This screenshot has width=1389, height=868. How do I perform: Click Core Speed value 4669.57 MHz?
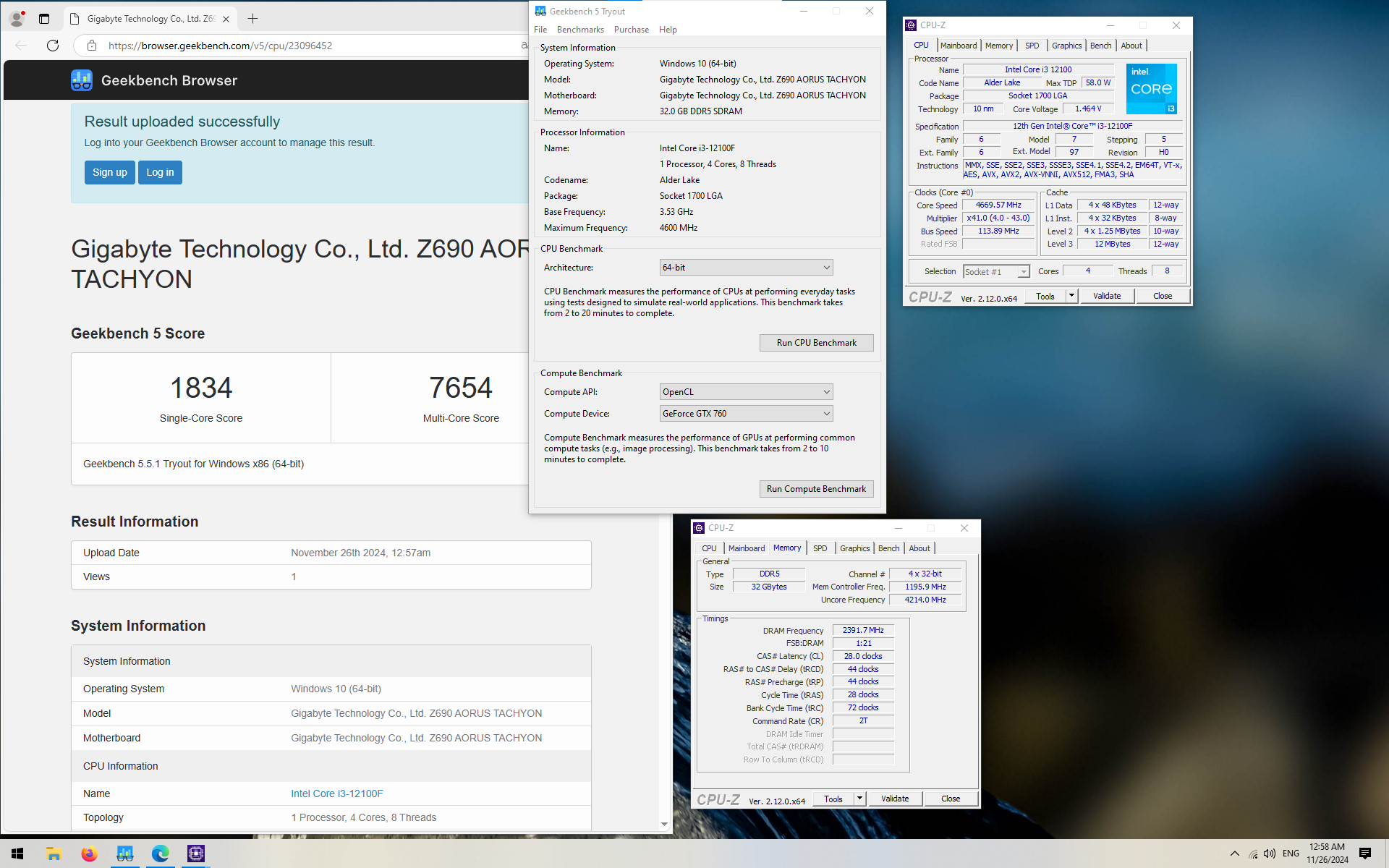(998, 205)
